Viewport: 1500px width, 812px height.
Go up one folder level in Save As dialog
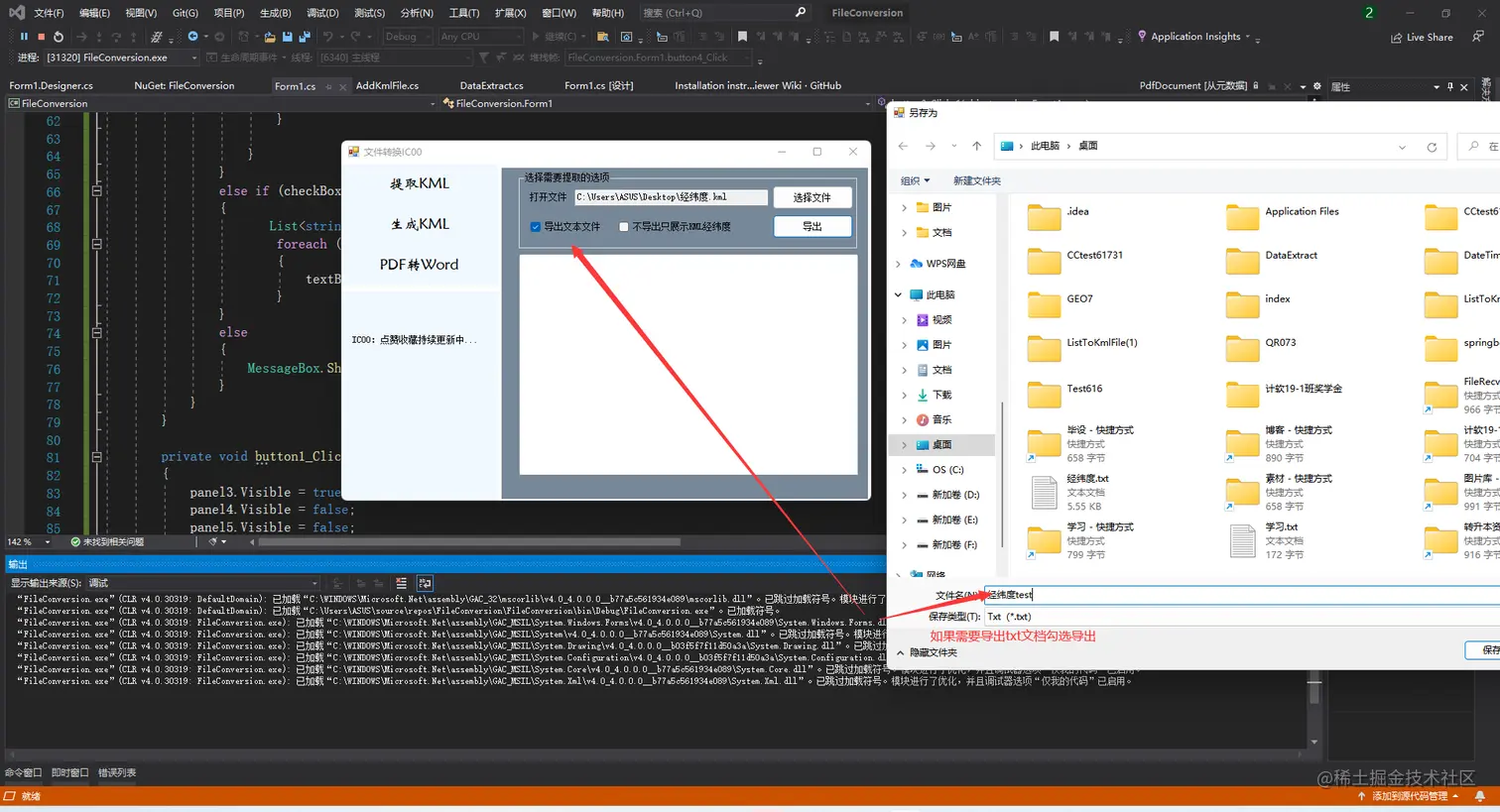(976, 146)
